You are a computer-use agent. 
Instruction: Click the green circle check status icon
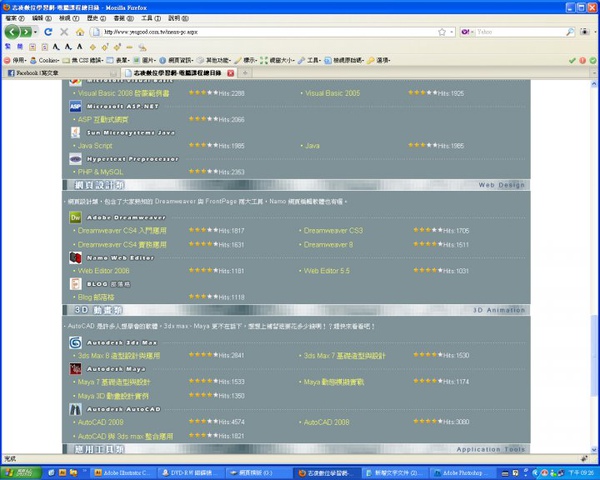593,60
